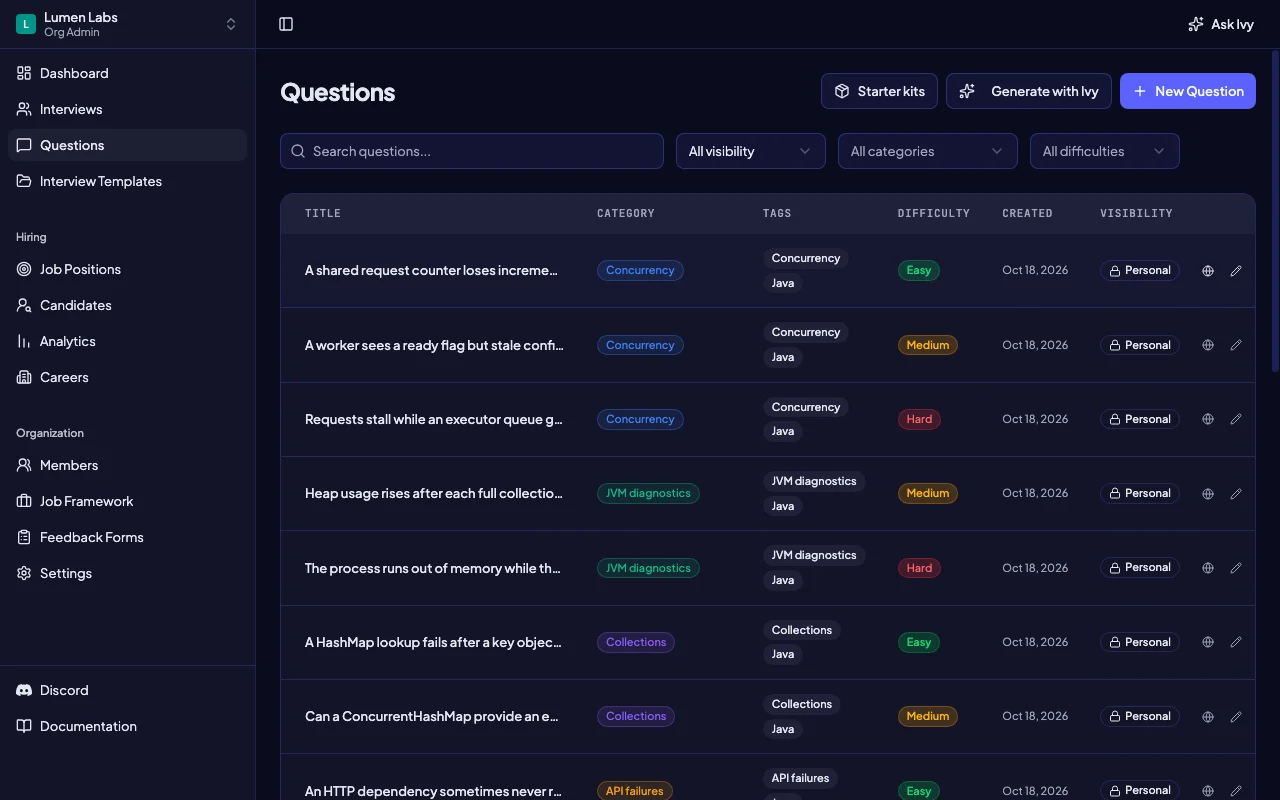Navigate to Interview Templates
1280x800 pixels.
point(127,181)
